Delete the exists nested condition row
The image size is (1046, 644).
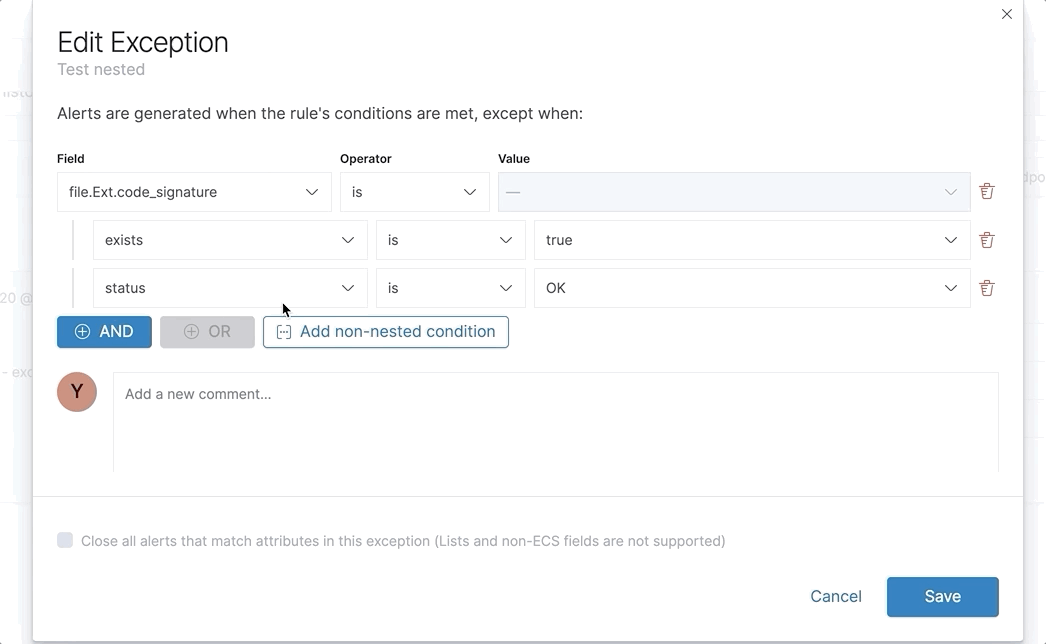pyautogui.click(x=987, y=240)
